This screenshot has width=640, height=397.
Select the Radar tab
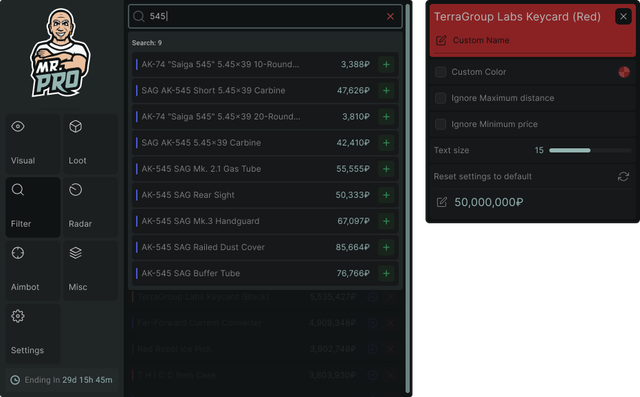pos(91,207)
